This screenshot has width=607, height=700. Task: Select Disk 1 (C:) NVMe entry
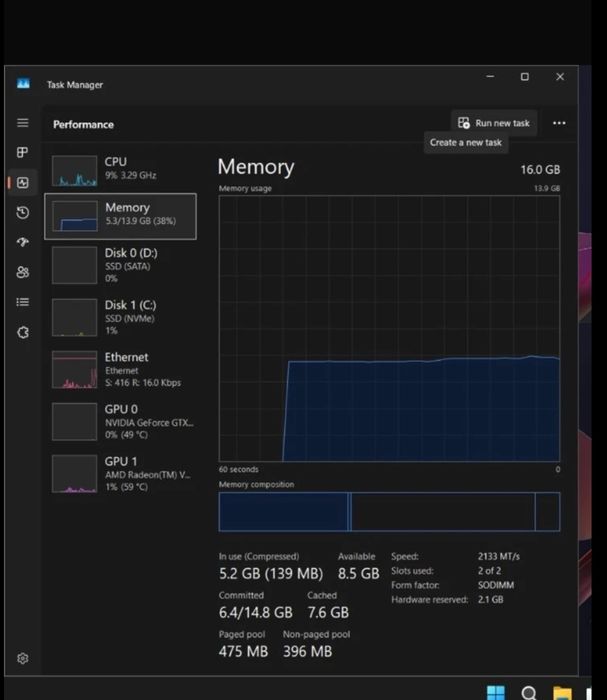pos(121,317)
